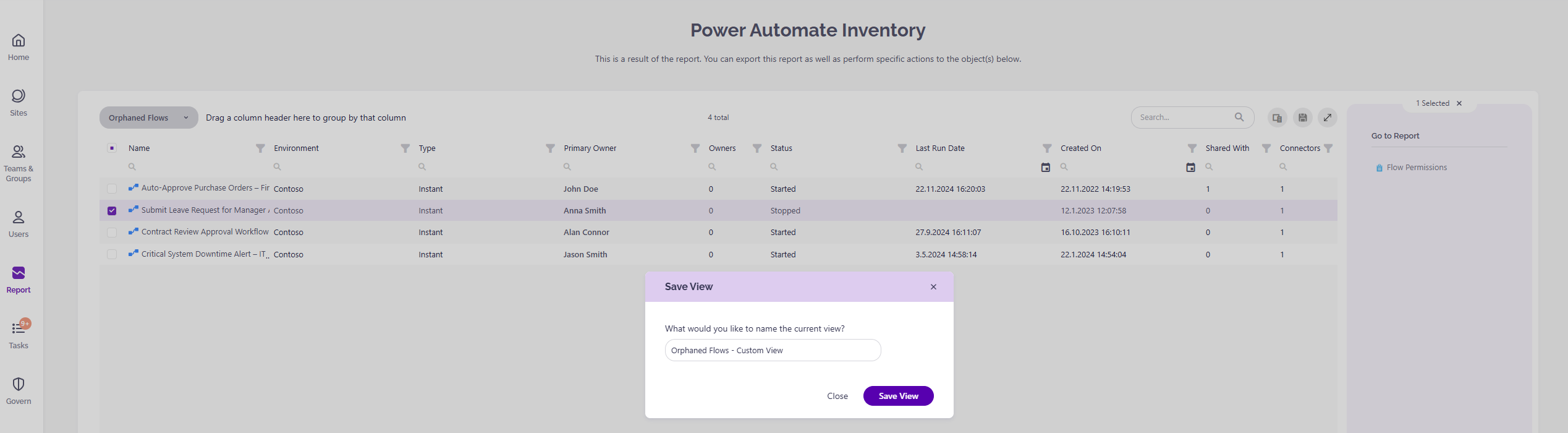Click the magnifier in Search box

coord(1239,117)
